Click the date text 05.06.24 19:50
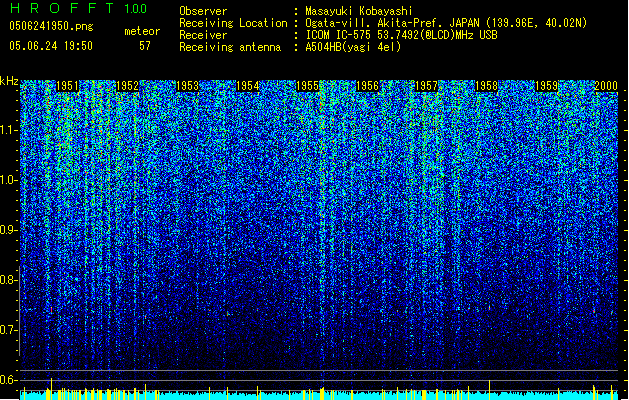Screen dimensions: 629x400 [x=51, y=46]
